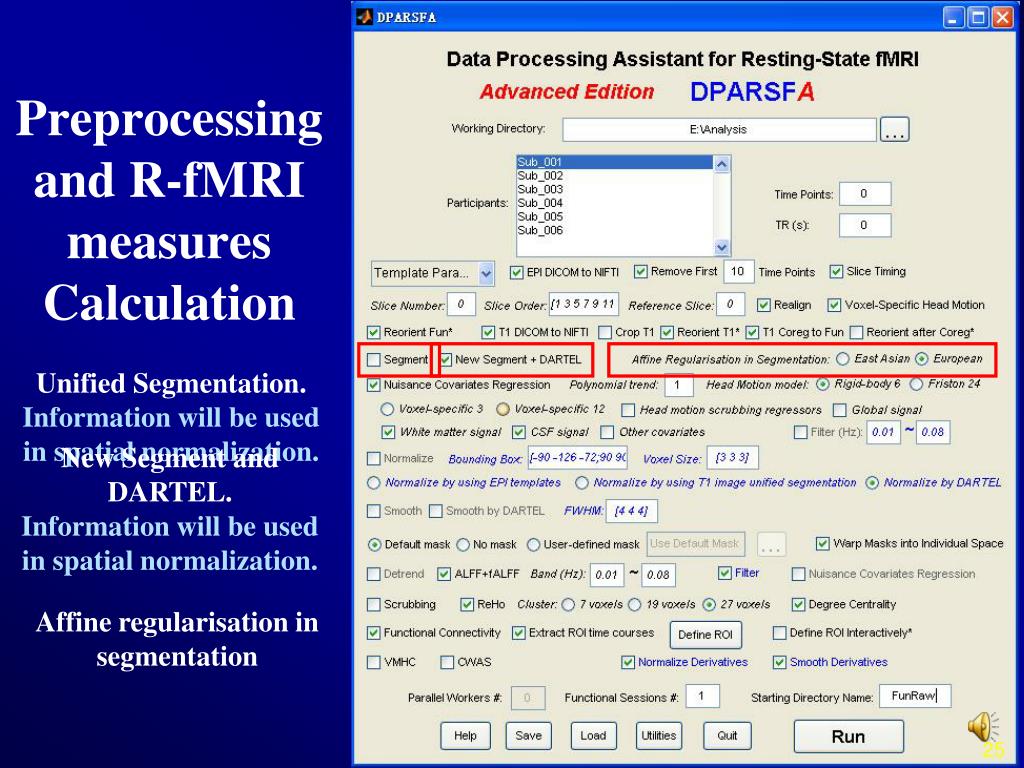Click the Remove First number field
Image resolution: width=1024 pixels, height=768 pixels.
(x=738, y=272)
